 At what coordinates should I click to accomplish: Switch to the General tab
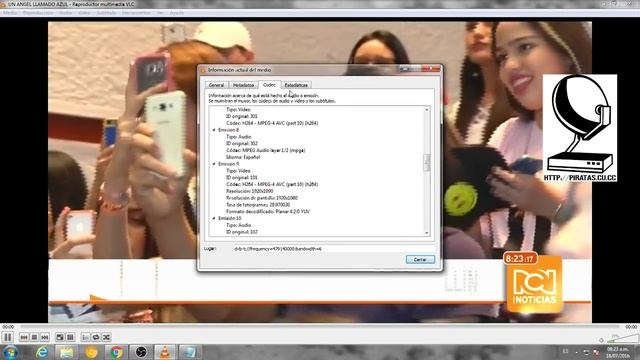coord(216,85)
